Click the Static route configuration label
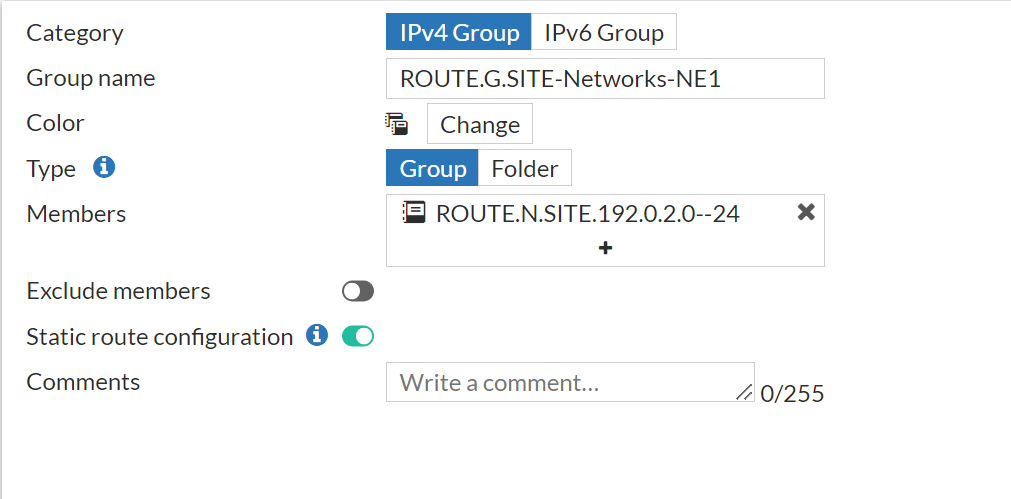 [159, 337]
